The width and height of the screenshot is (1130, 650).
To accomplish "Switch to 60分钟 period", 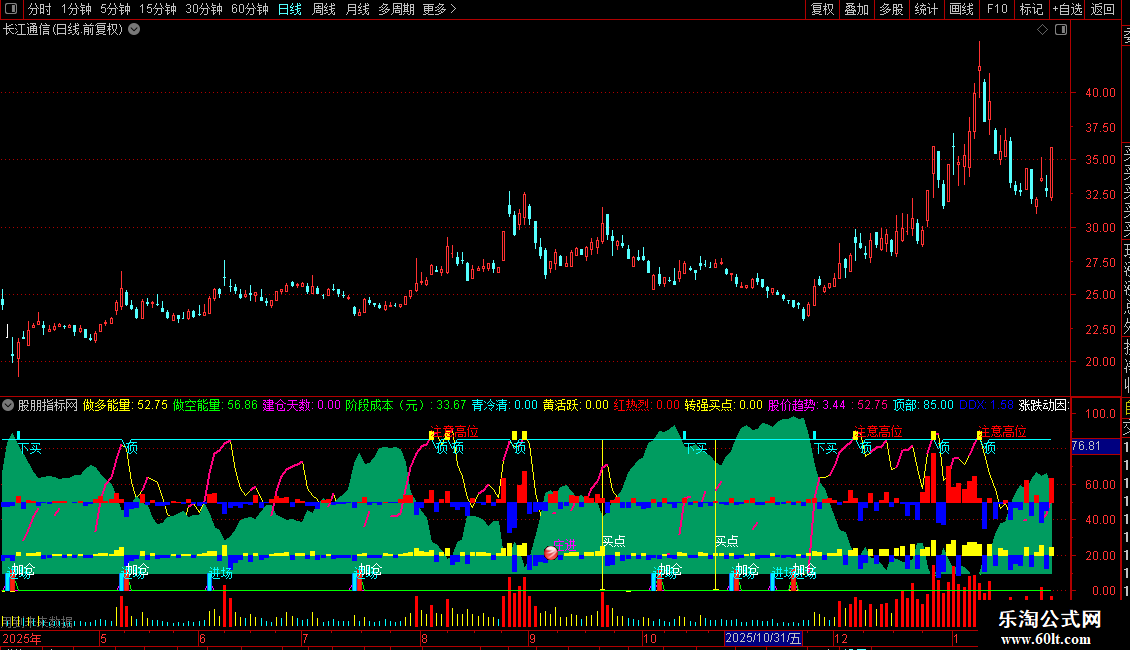I will coord(250,9).
